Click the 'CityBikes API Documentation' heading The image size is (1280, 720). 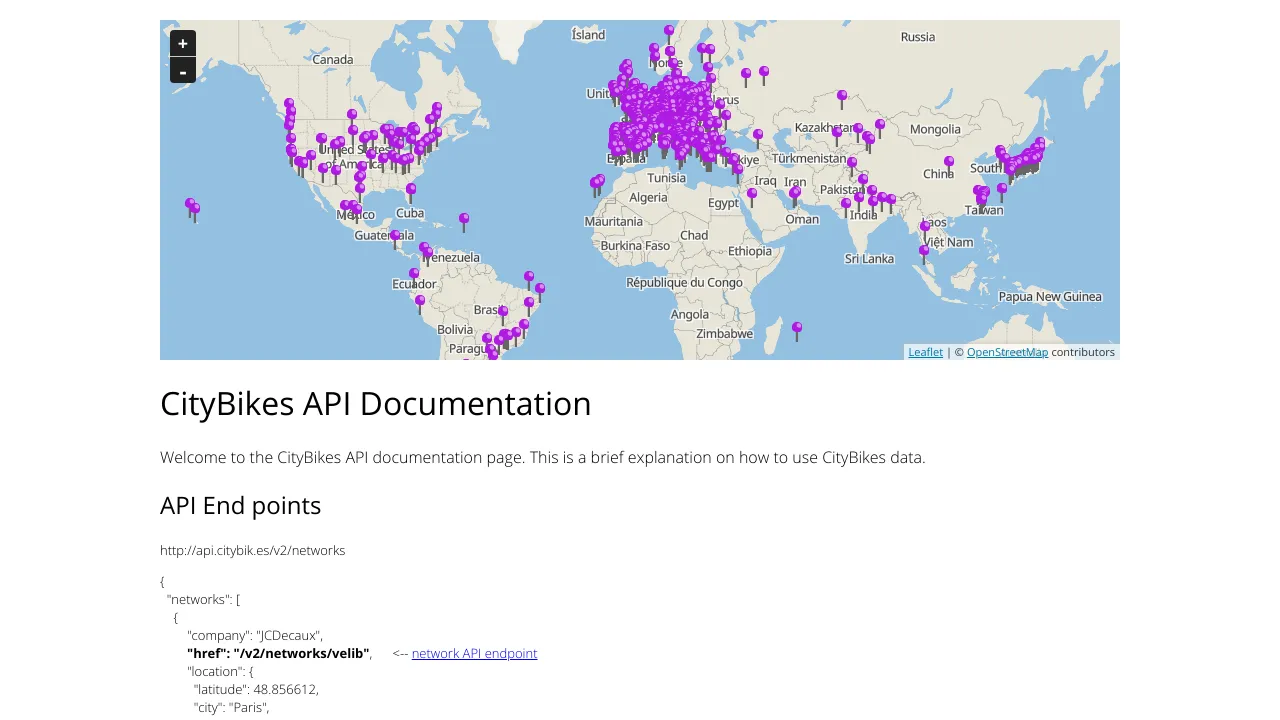click(x=376, y=403)
